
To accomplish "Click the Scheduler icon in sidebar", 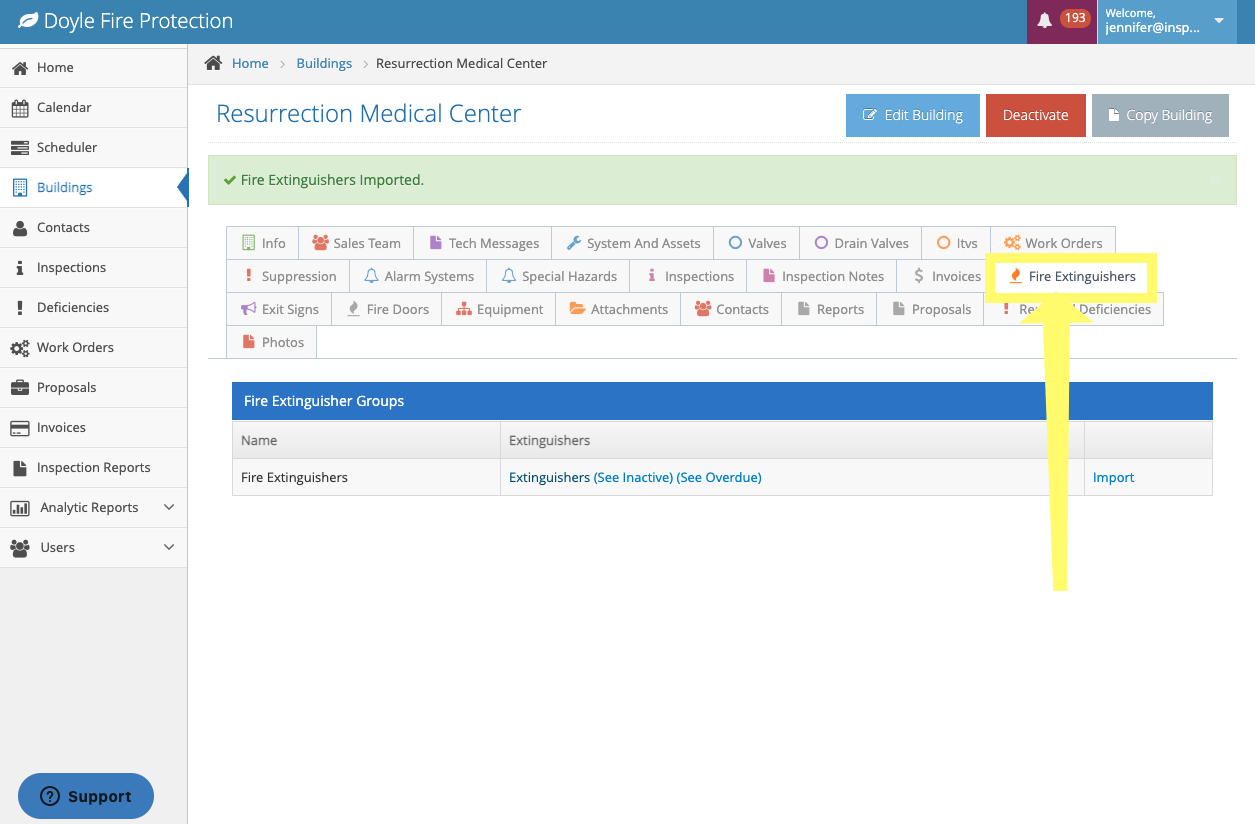I will (19, 148).
